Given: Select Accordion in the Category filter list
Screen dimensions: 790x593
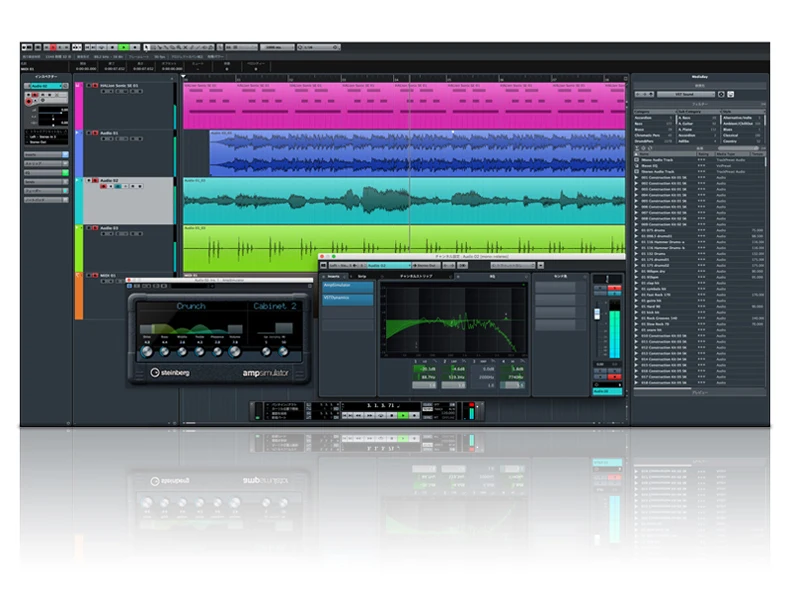Looking at the screenshot, I should coord(653,118).
